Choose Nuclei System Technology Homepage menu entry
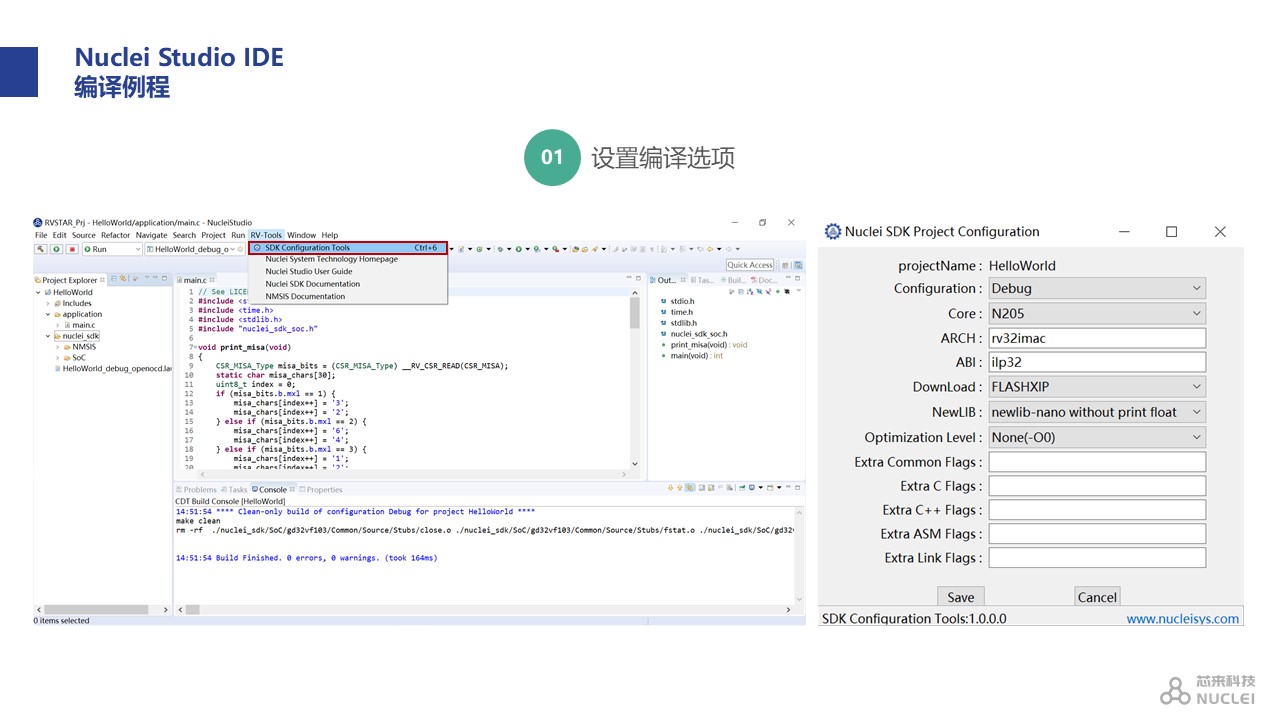The image size is (1280, 720). 331,259
